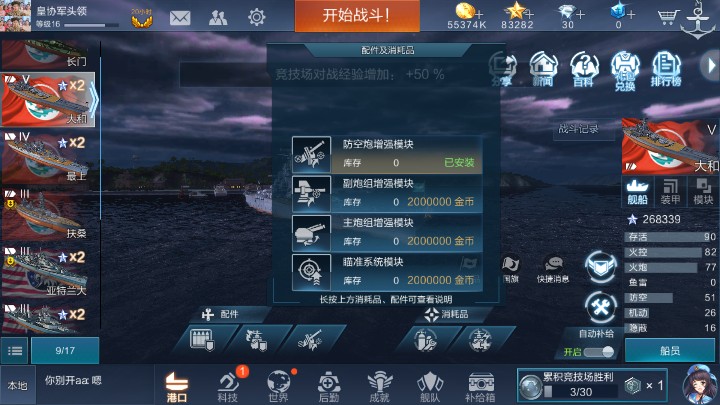Expand the chevron on selected 大和 ship
This screenshot has width=720, height=405.
[93, 99]
